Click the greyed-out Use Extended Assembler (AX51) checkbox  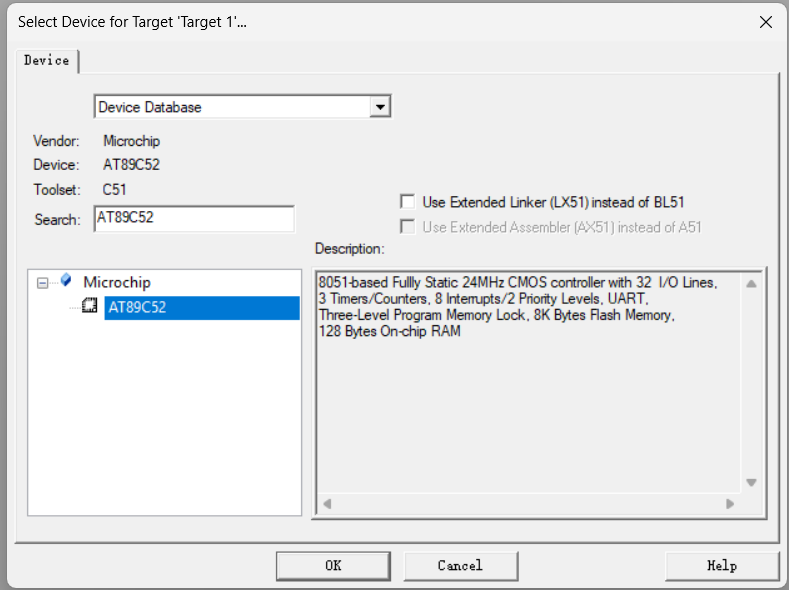pyautogui.click(x=407, y=227)
